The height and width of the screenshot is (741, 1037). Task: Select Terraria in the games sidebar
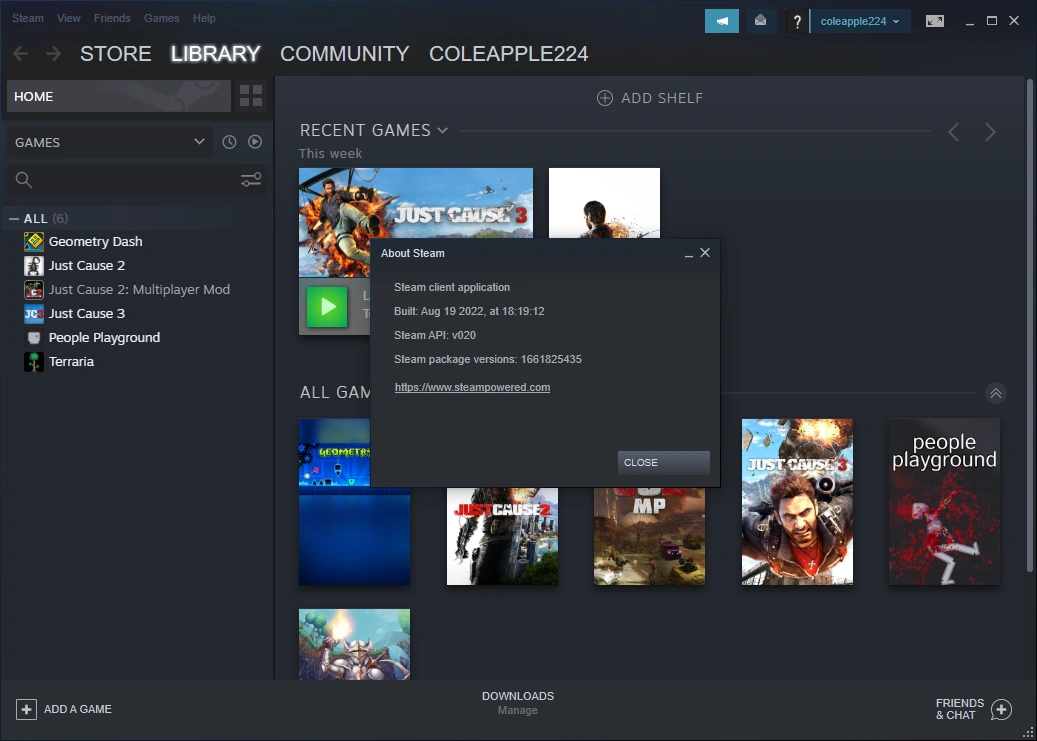(71, 361)
